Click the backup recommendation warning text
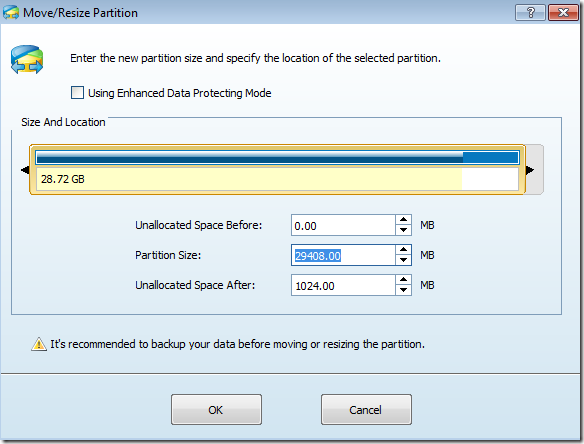Screen dimensions: 584x444 tap(238, 344)
